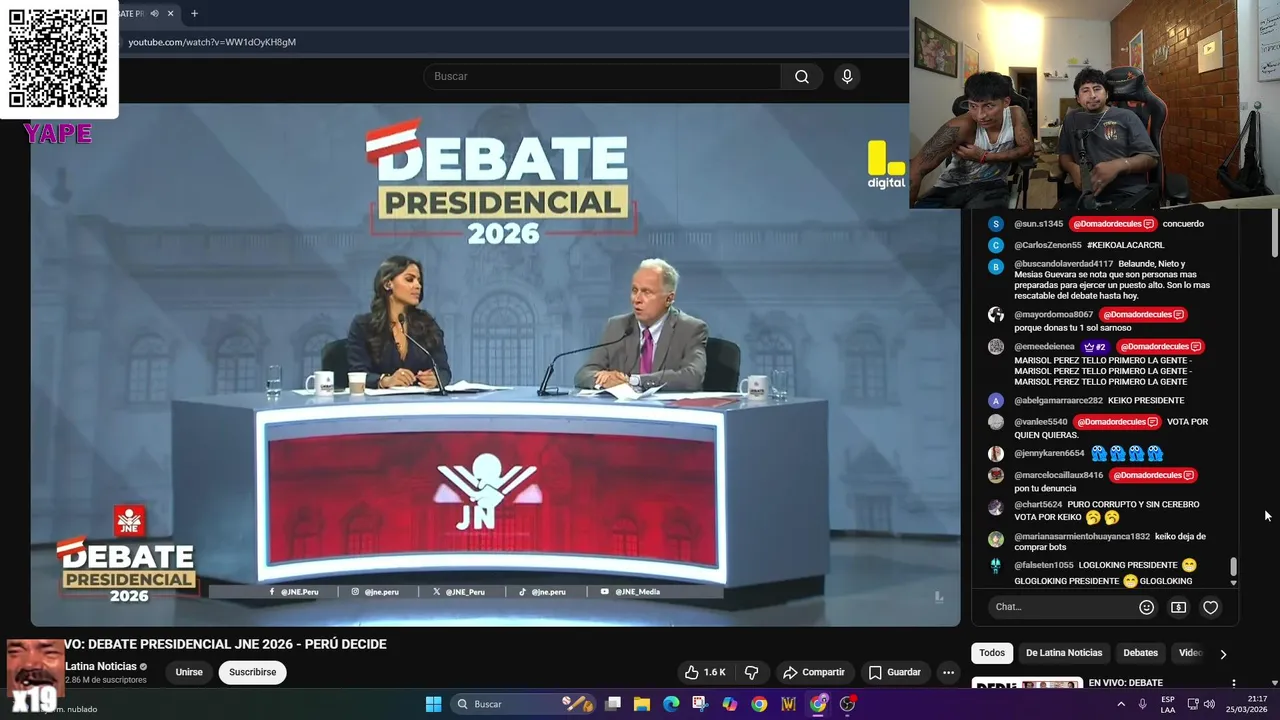Click the live chat scrollbar thumb
The width and height of the screenshot is (1280, 720).
1233,567
